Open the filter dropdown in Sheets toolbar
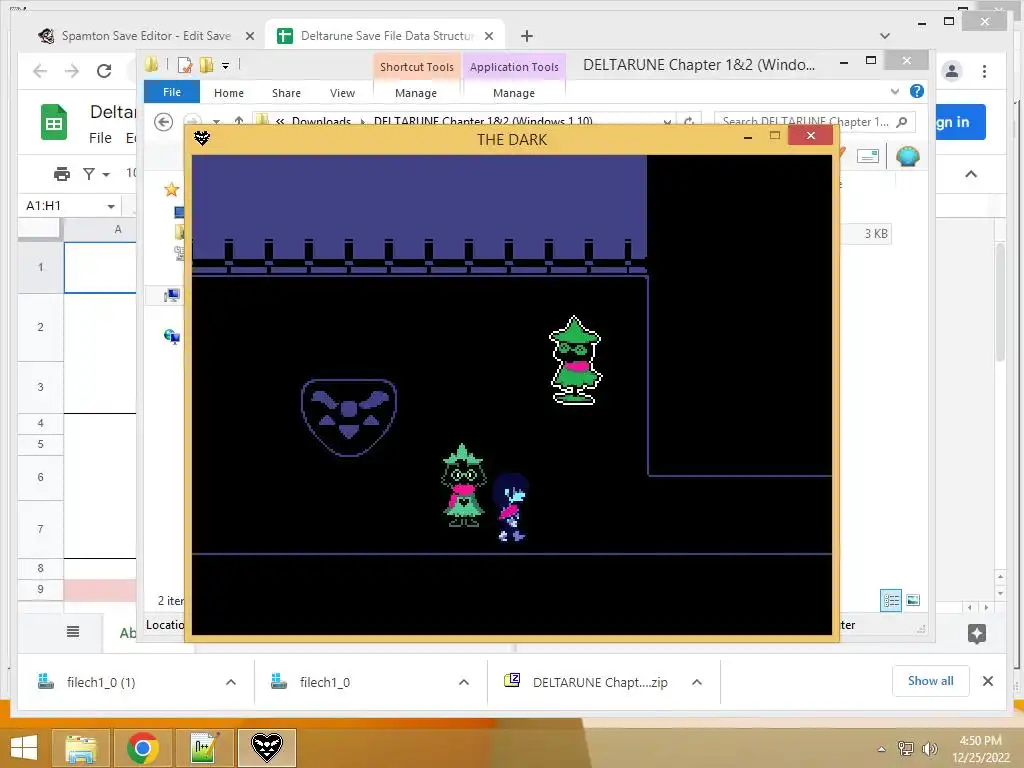1024x768 pixels. tap(96, 174)
